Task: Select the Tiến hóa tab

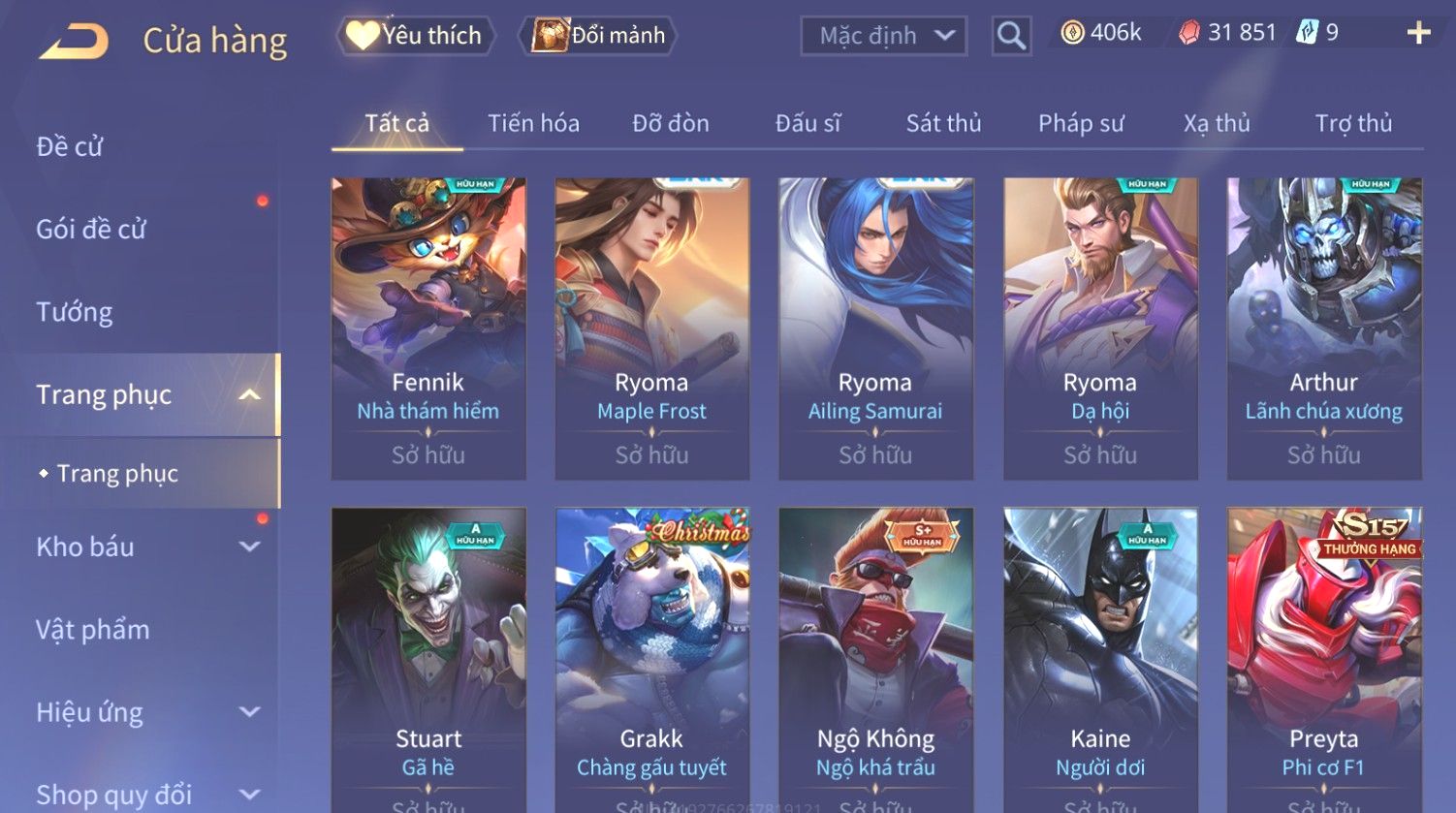Action: [533, 123]
